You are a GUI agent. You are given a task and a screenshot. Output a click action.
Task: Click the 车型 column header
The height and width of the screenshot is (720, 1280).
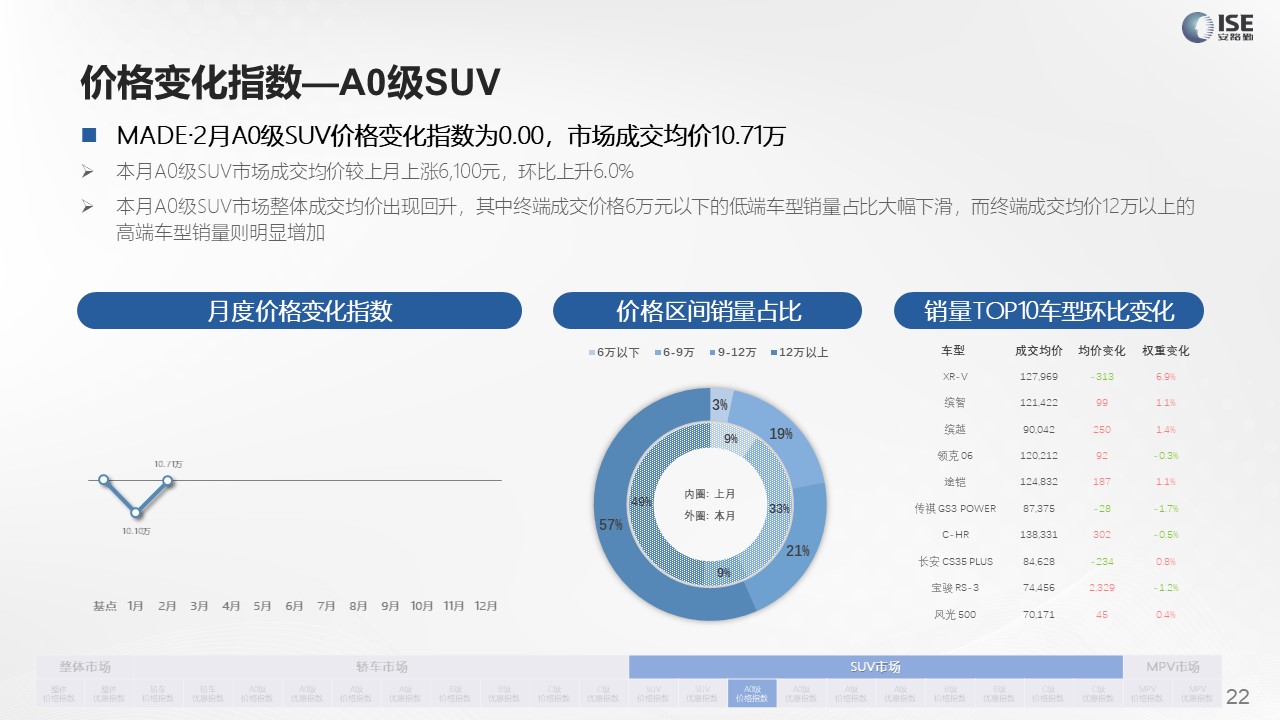point(953,351)
